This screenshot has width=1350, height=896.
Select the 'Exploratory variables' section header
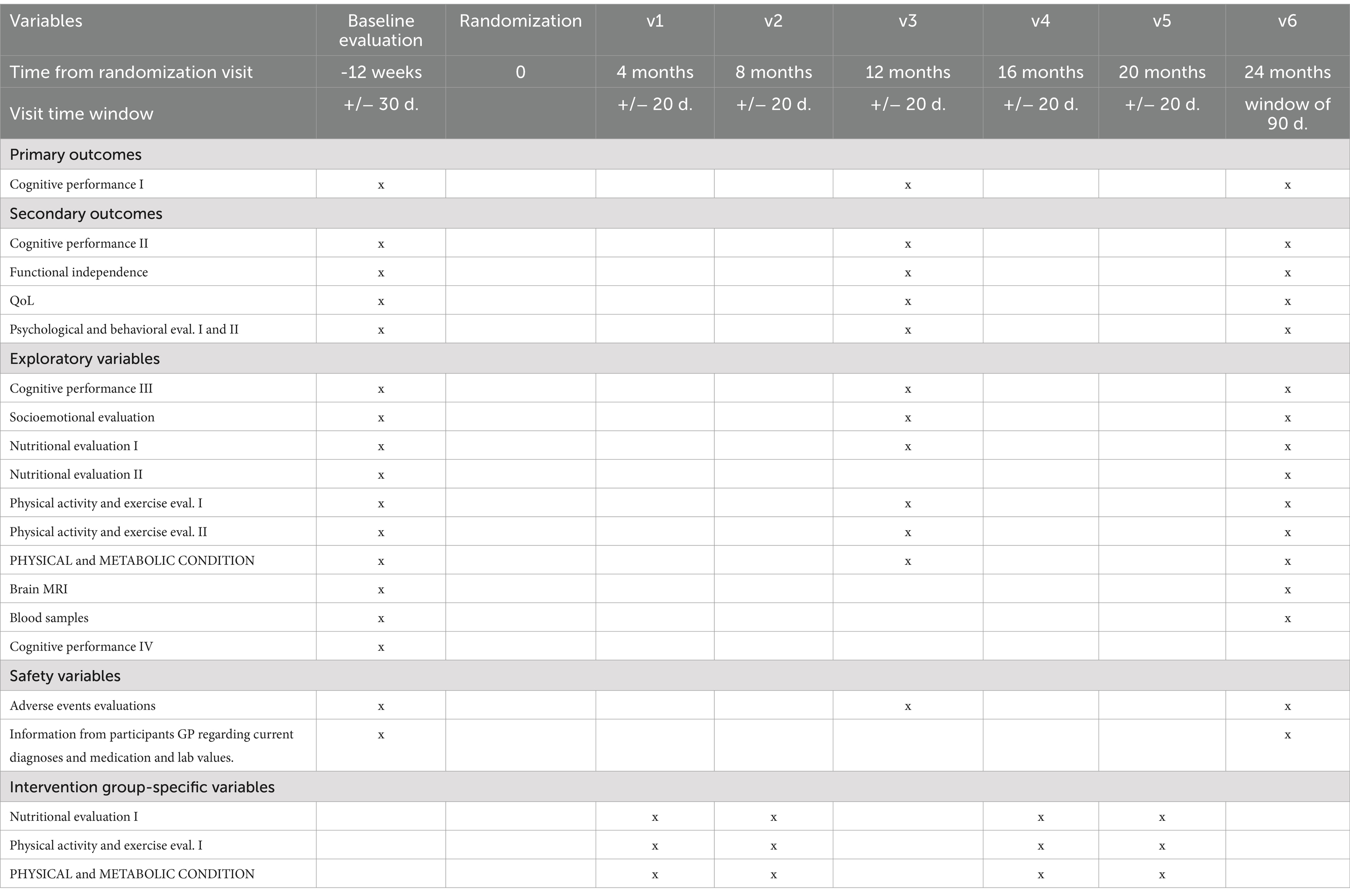click(x=675, y=358)
